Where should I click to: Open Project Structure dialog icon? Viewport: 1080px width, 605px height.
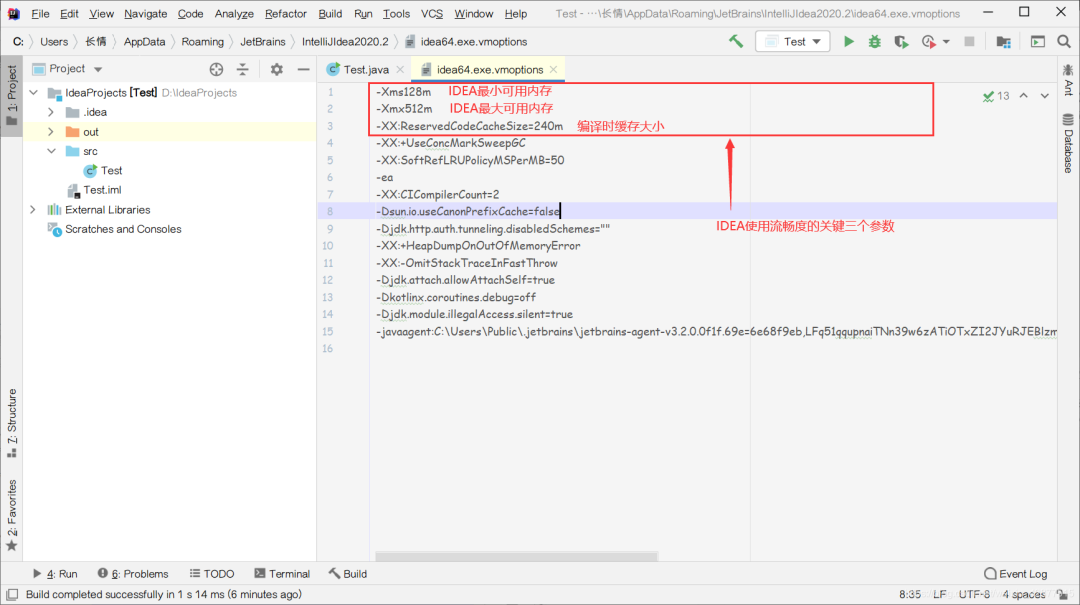pyautogui.click(x=1004, y=41)
